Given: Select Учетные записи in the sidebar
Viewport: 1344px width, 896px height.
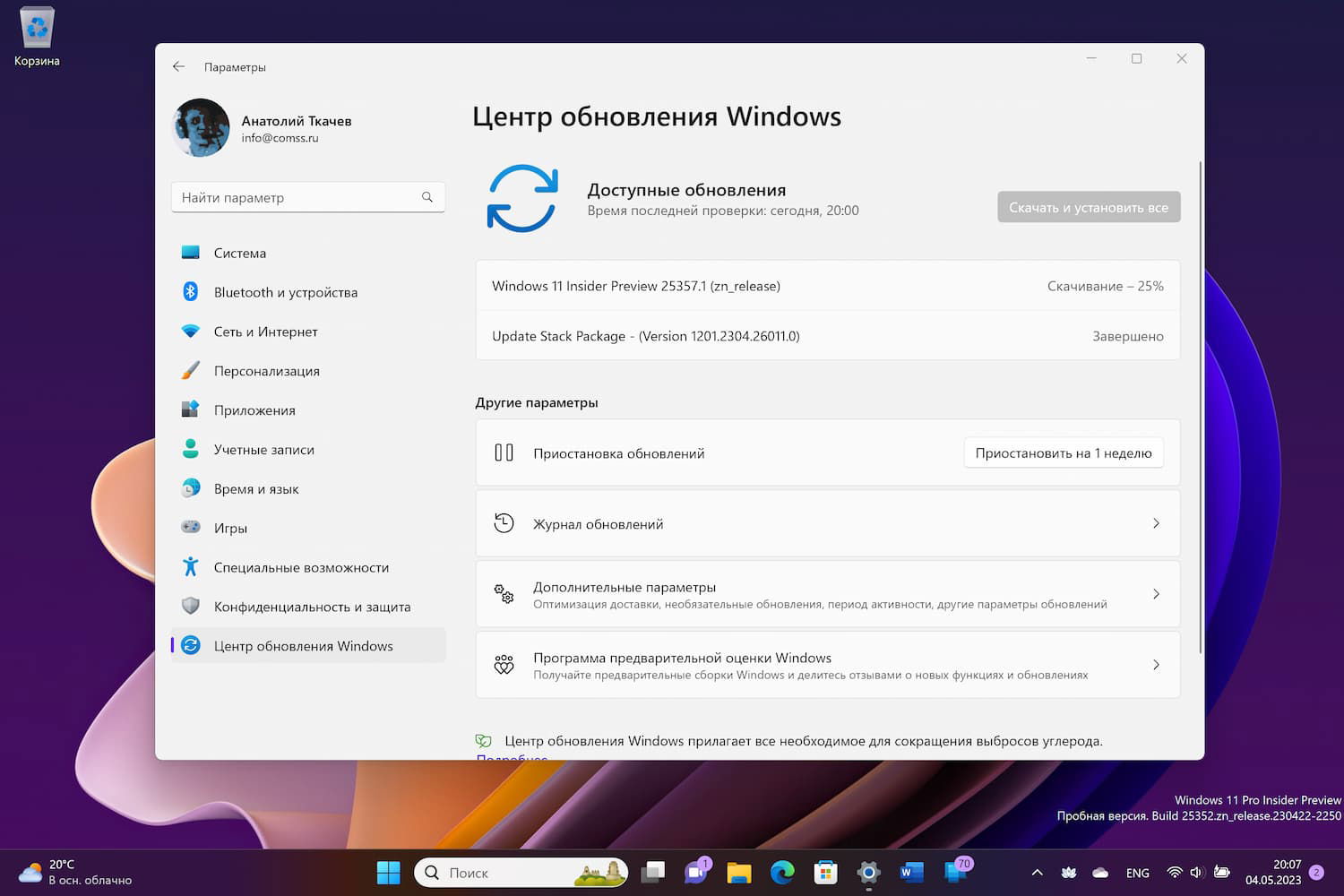Looking at the screenshot, I should click(x=263, y=449).
